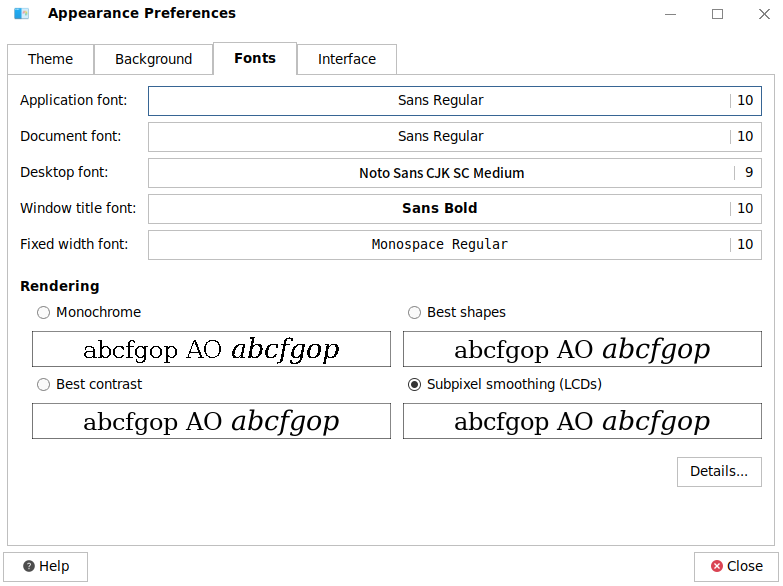Select Subpixel smoothing (LCDs) rendering
This screenshot has height=586, width=783.
click(414, 384)
